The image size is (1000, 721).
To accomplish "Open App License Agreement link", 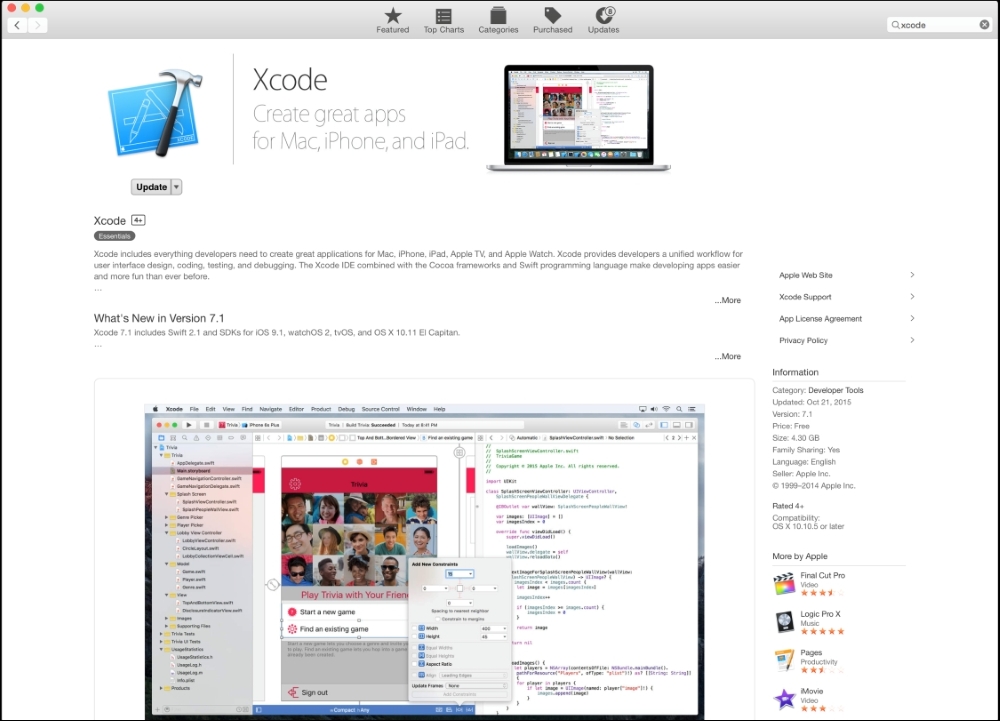I will click(820, 319).
